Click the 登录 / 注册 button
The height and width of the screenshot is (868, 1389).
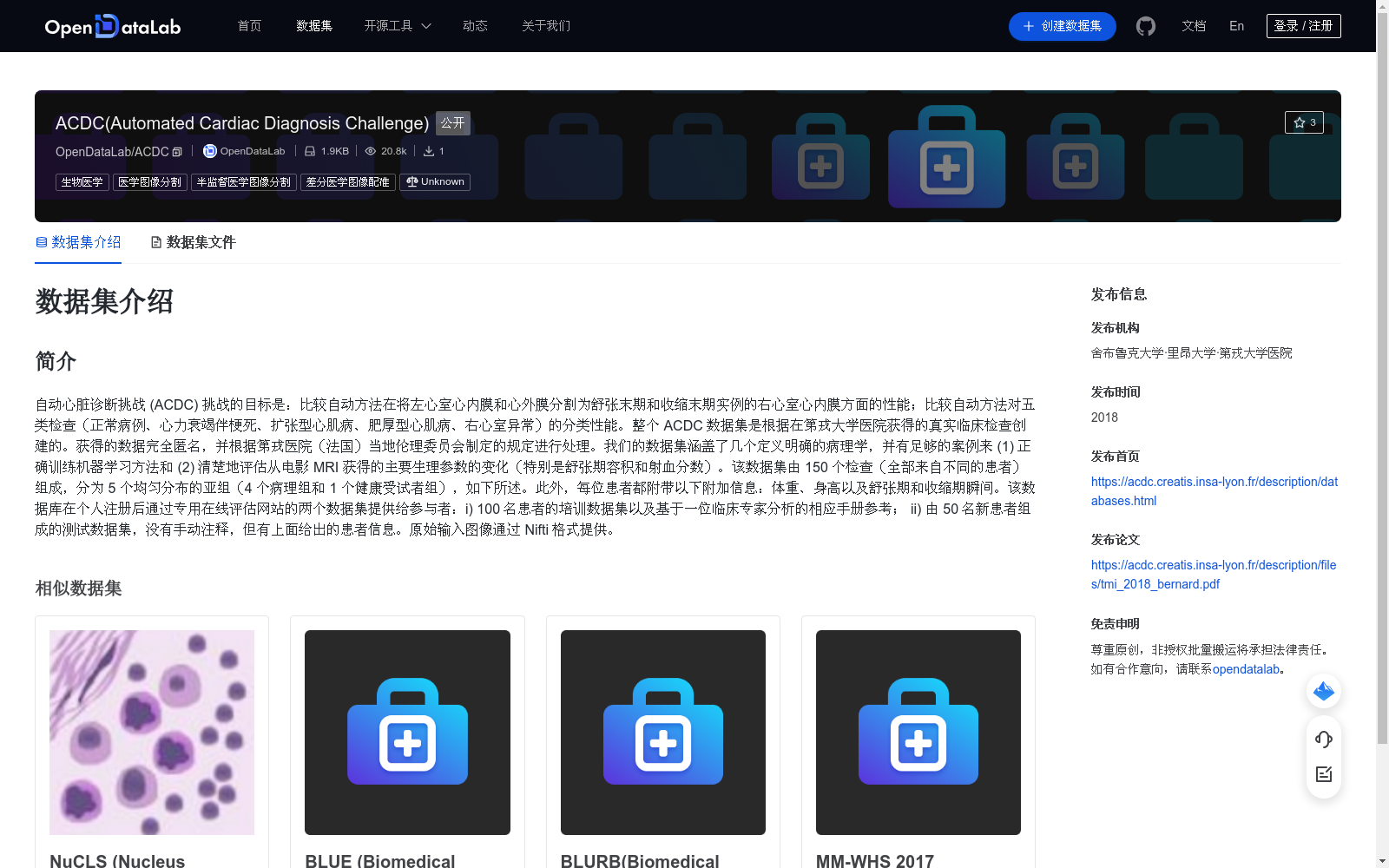[x=1304, y=26]
